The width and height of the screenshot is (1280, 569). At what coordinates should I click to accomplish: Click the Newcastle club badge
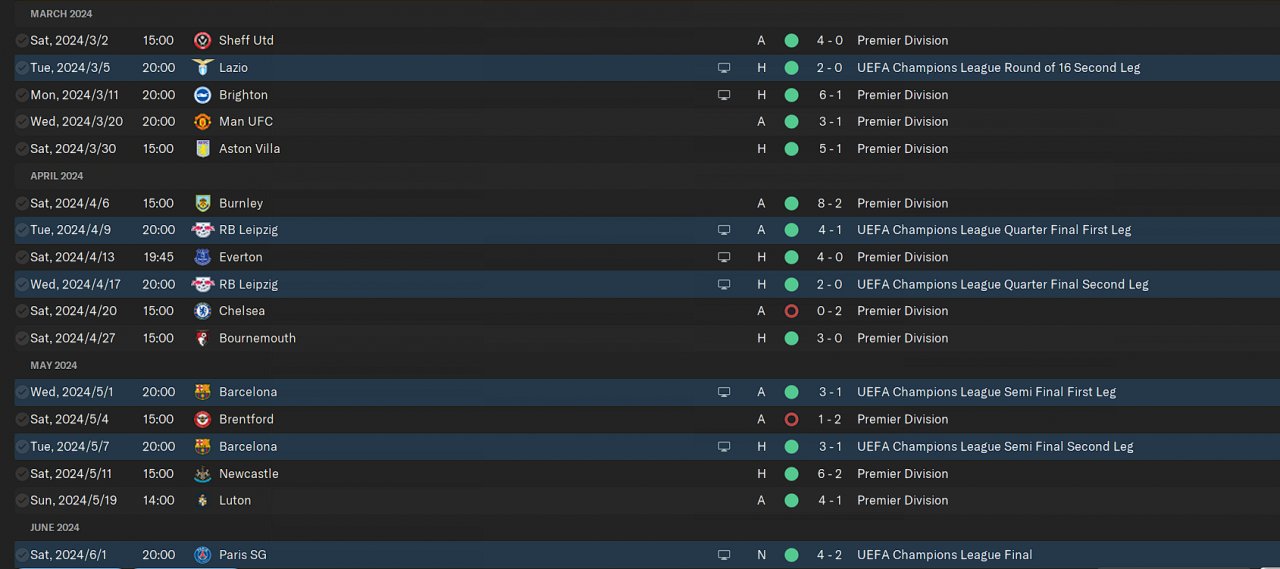[203, 474]
